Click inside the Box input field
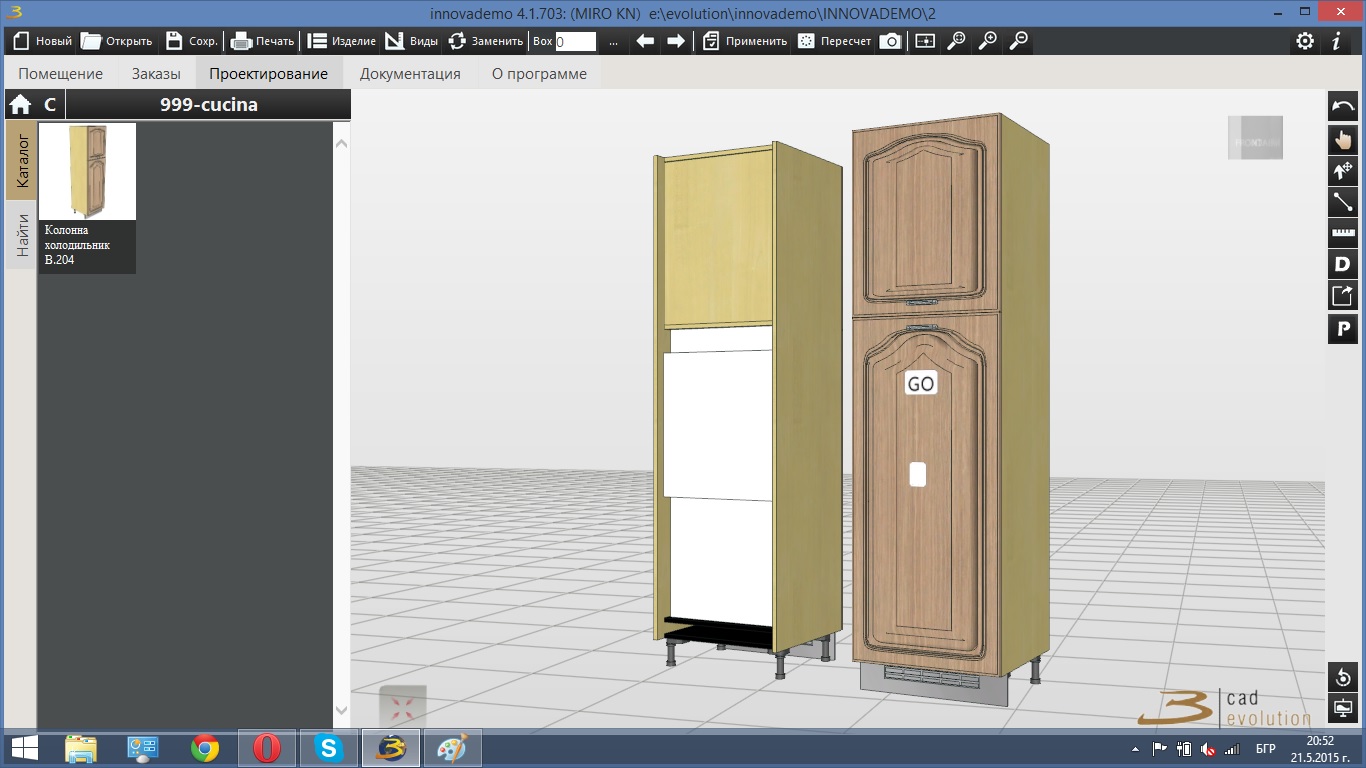The height and width of the screenshot is (768, 1366). (575, 42)
